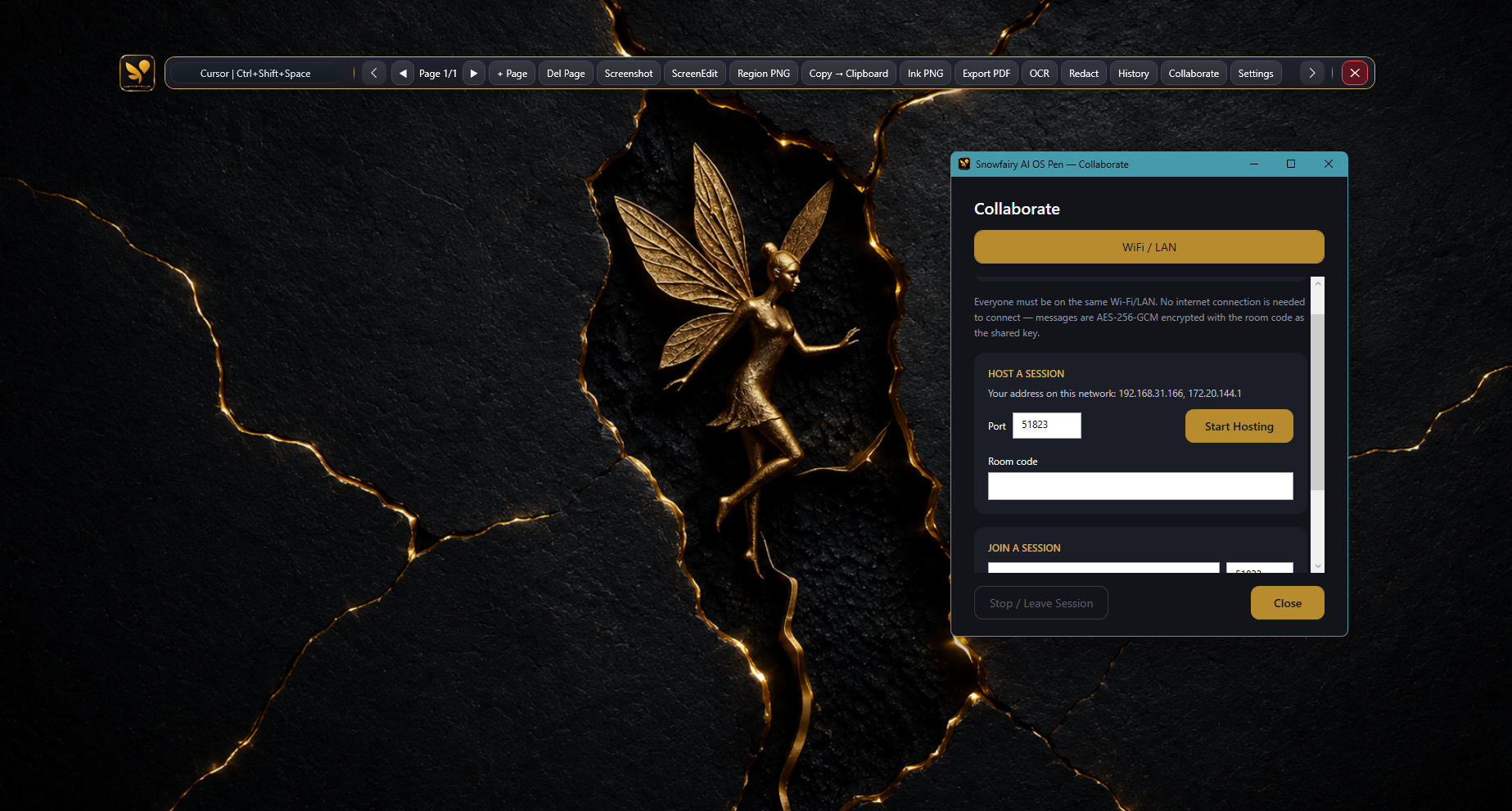Select the Cursor mode toolbar item
The height and width of the screenshot is (811, 1512).
coord(255,73)
